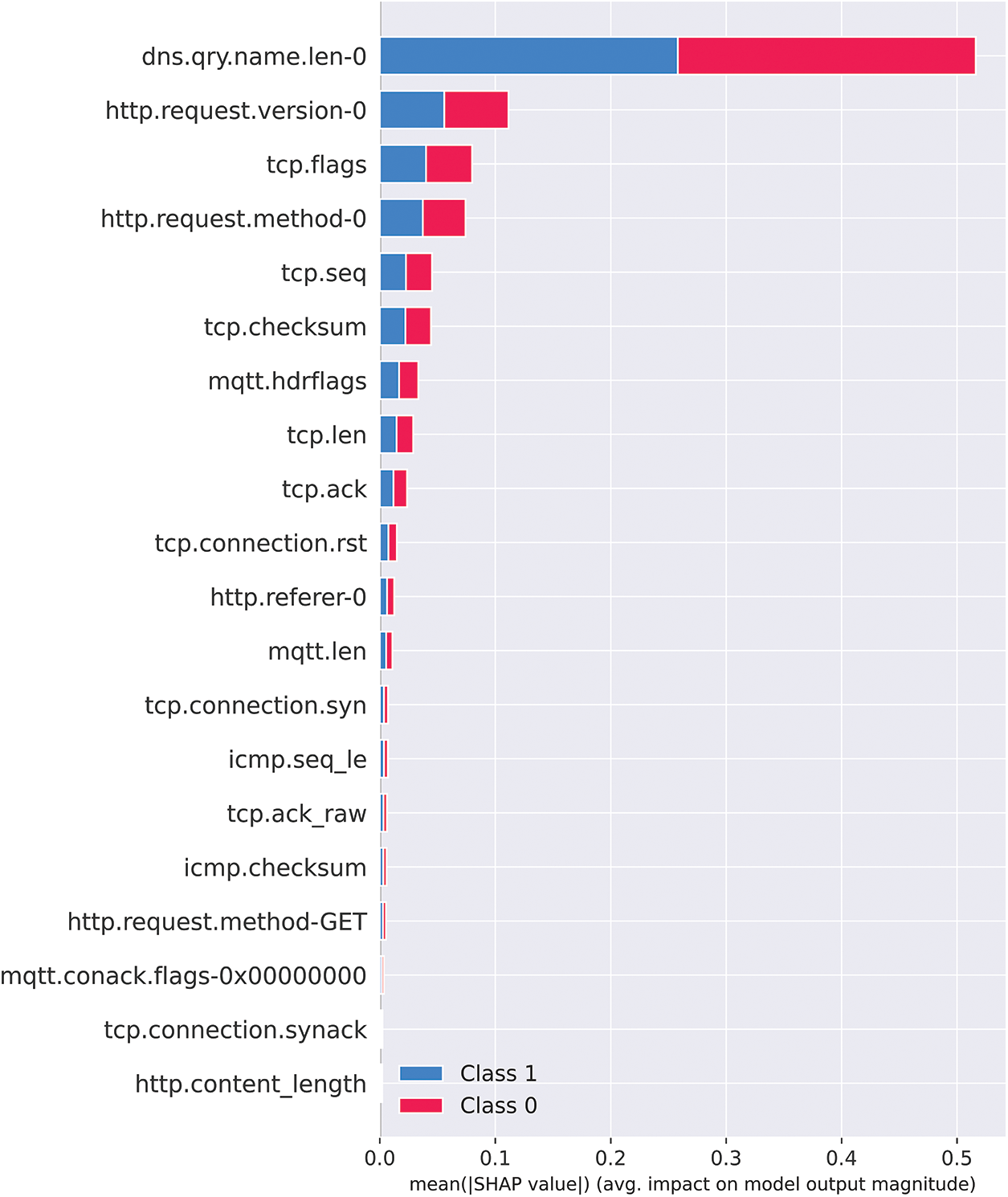Click the mean(|SHAP value|) axis title
The width and height of the screenshot is (1008, 1197).
pos(692,1184)
